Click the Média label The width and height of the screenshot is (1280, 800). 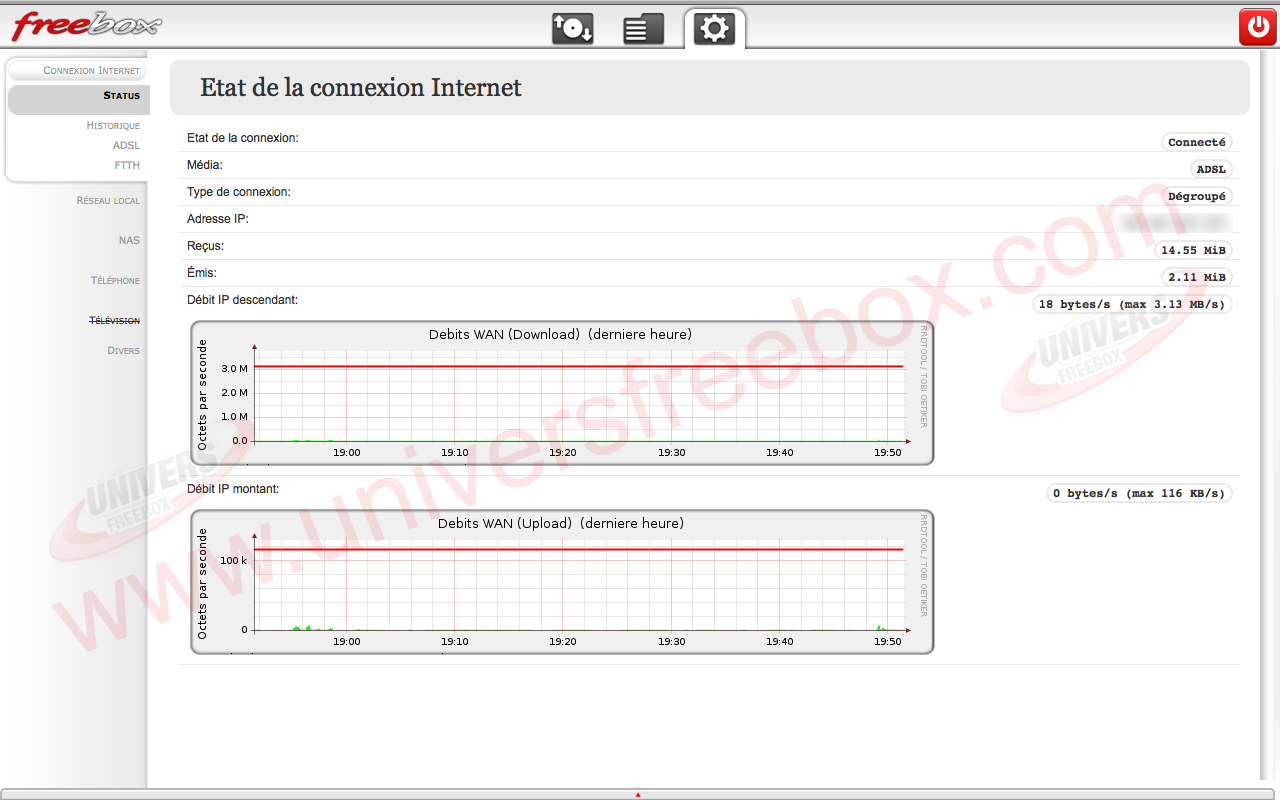[205, 165]
